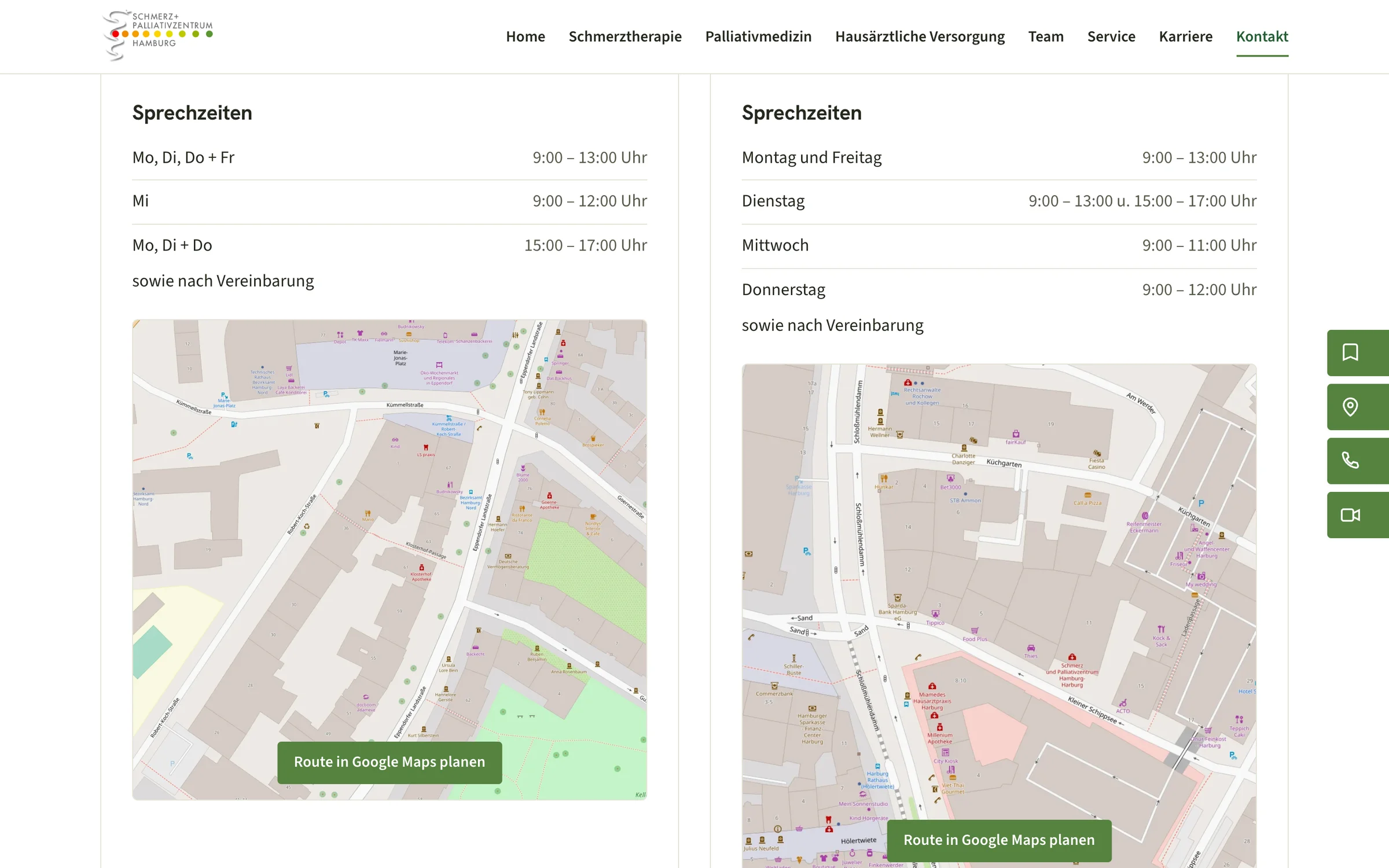Open the Home menu item
Viewport: 1389px width, 868px height.
pyautogui.click(x=526, y=36)
